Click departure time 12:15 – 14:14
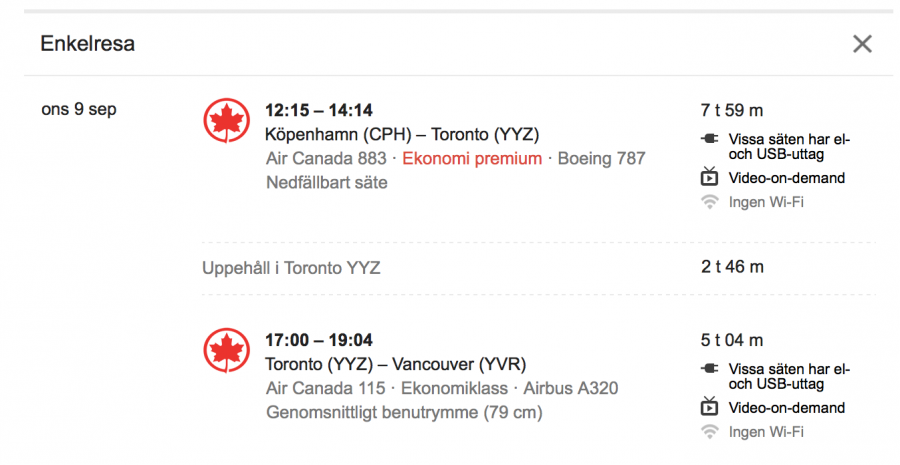 click(x=319, y=110)
